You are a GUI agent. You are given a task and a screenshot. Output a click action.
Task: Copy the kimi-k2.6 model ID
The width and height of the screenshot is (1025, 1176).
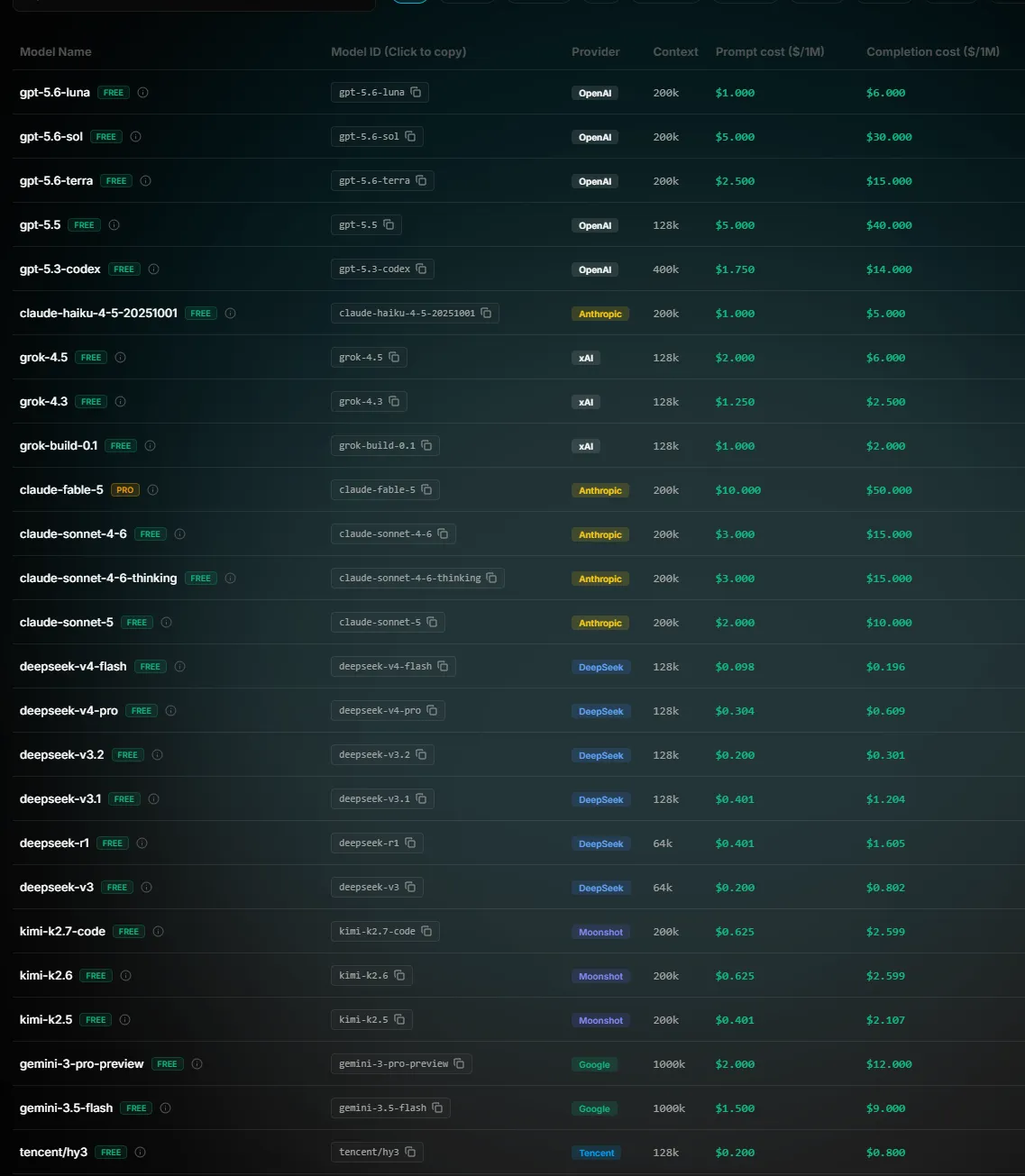(371, 976)
